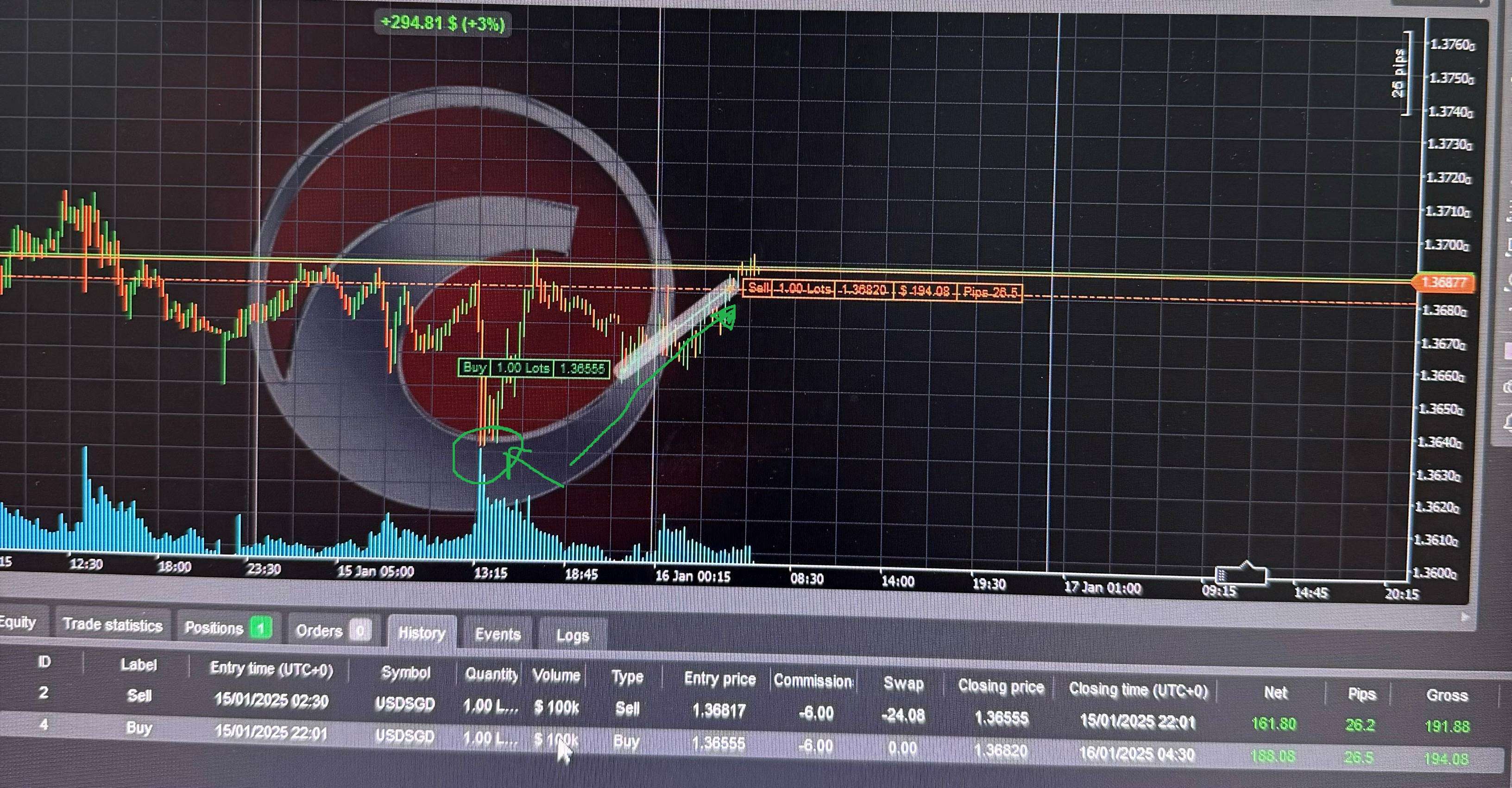Click net profit value 161.80
The height and width of the screenshot is (788, 1512).
click(x=1274, y=724)
